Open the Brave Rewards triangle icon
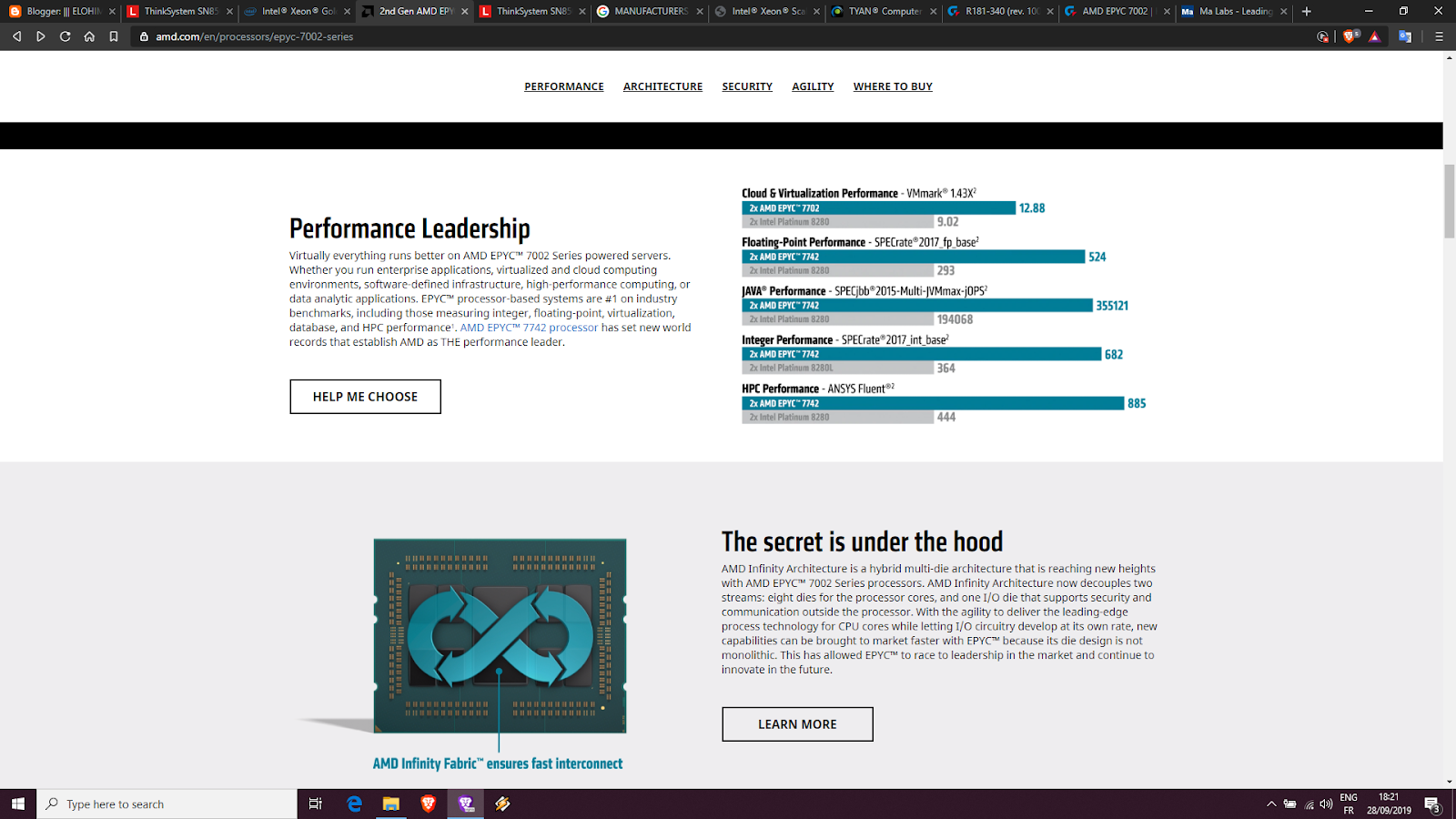 click(1375, 36)
